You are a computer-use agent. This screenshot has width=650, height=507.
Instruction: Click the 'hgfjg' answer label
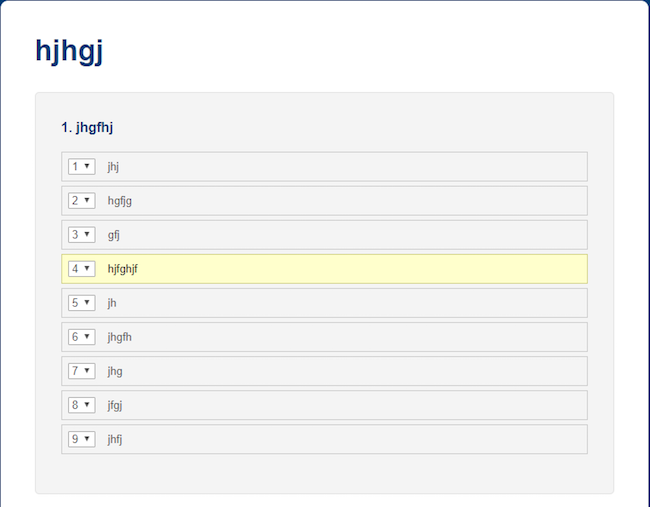[x=120, y=201]
